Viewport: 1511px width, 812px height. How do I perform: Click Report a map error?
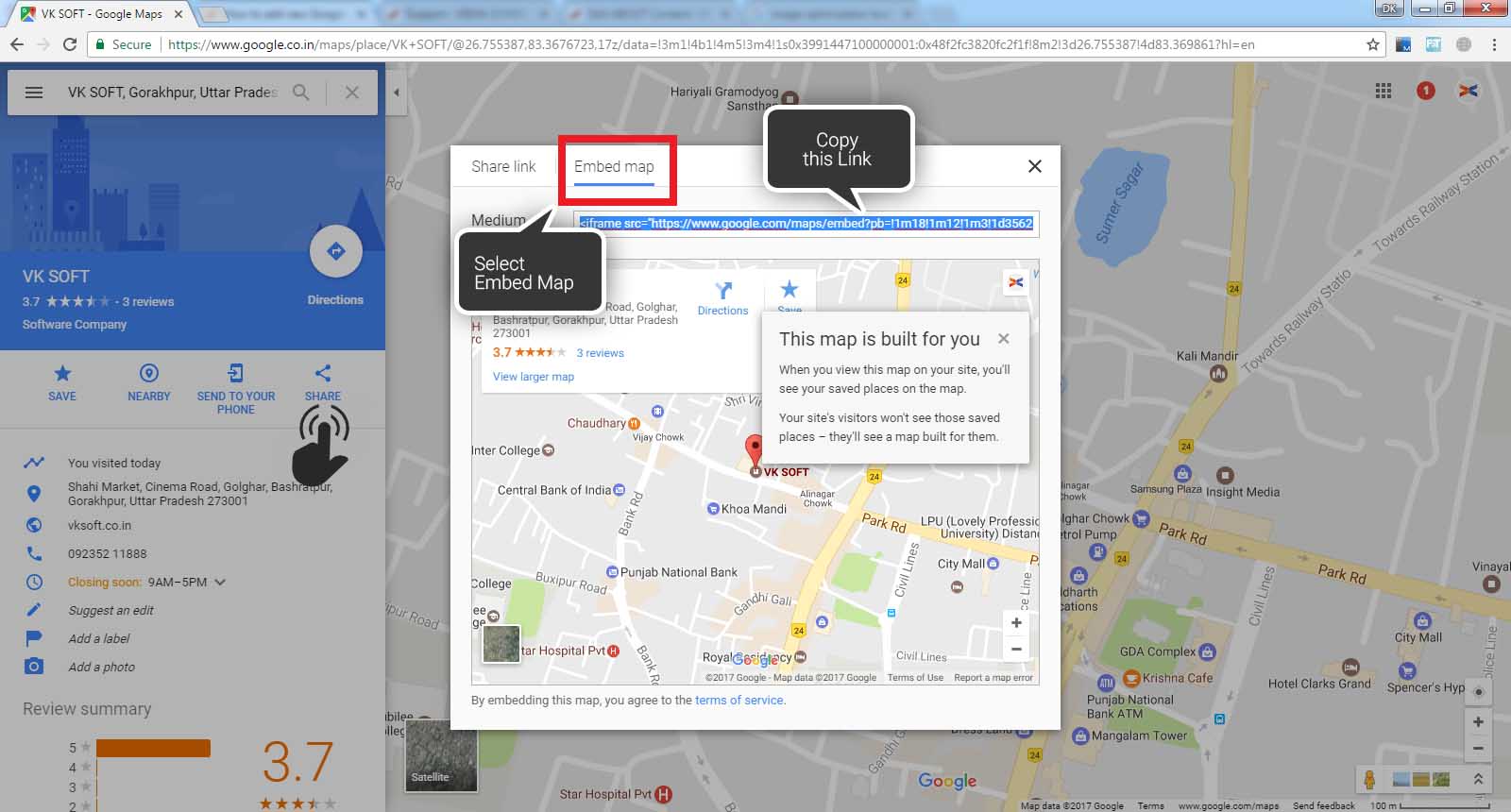pos(993,678)
